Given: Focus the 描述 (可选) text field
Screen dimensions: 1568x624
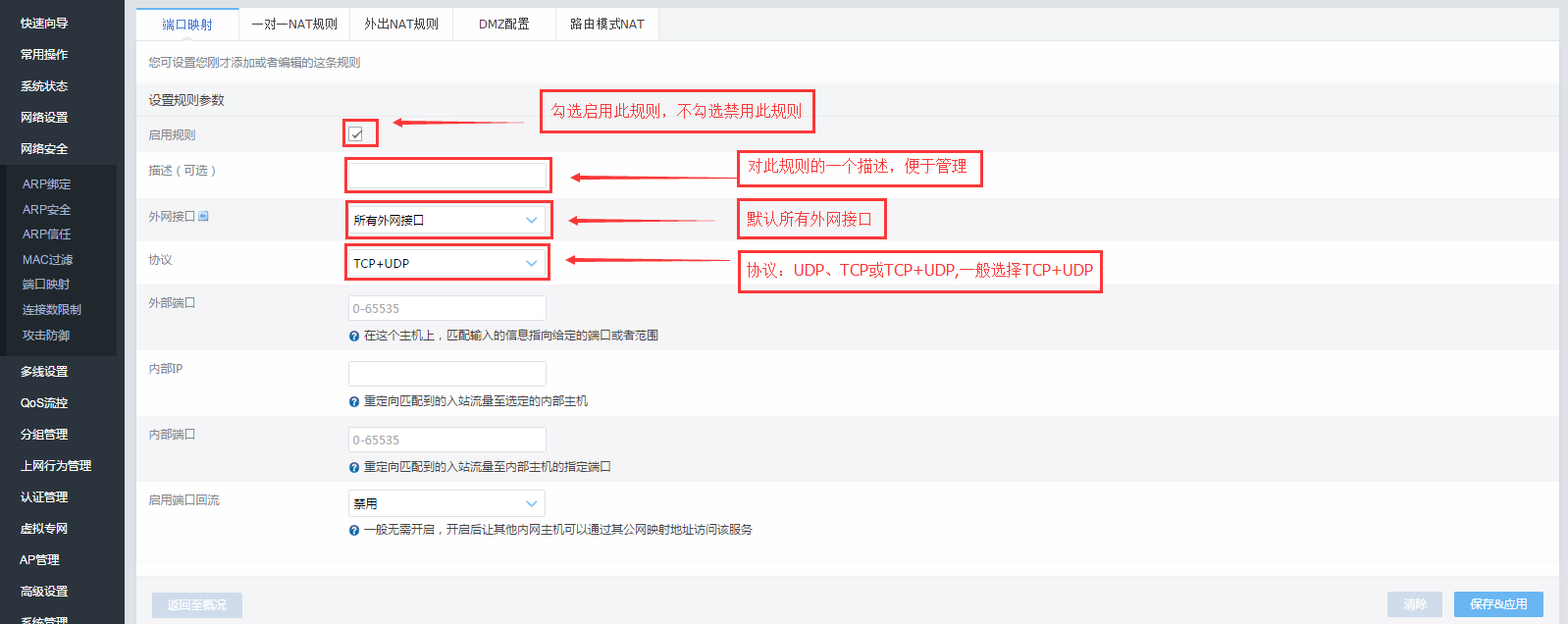Looking at the screenshot, I should [x=446, y=176].
